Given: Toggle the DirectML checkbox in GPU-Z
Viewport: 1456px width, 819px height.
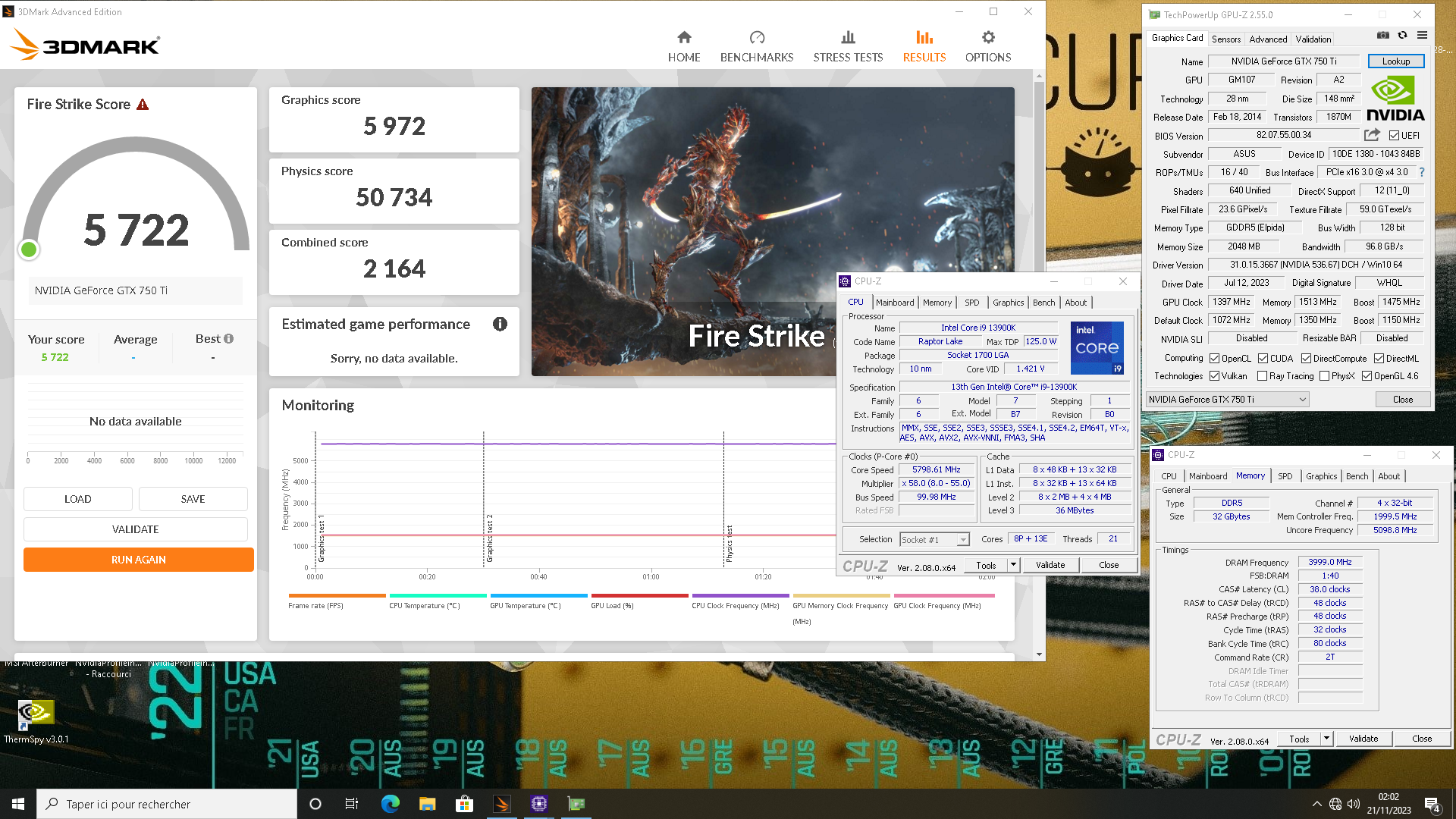Looking at the screenshot, I should tap(1379, 358).
